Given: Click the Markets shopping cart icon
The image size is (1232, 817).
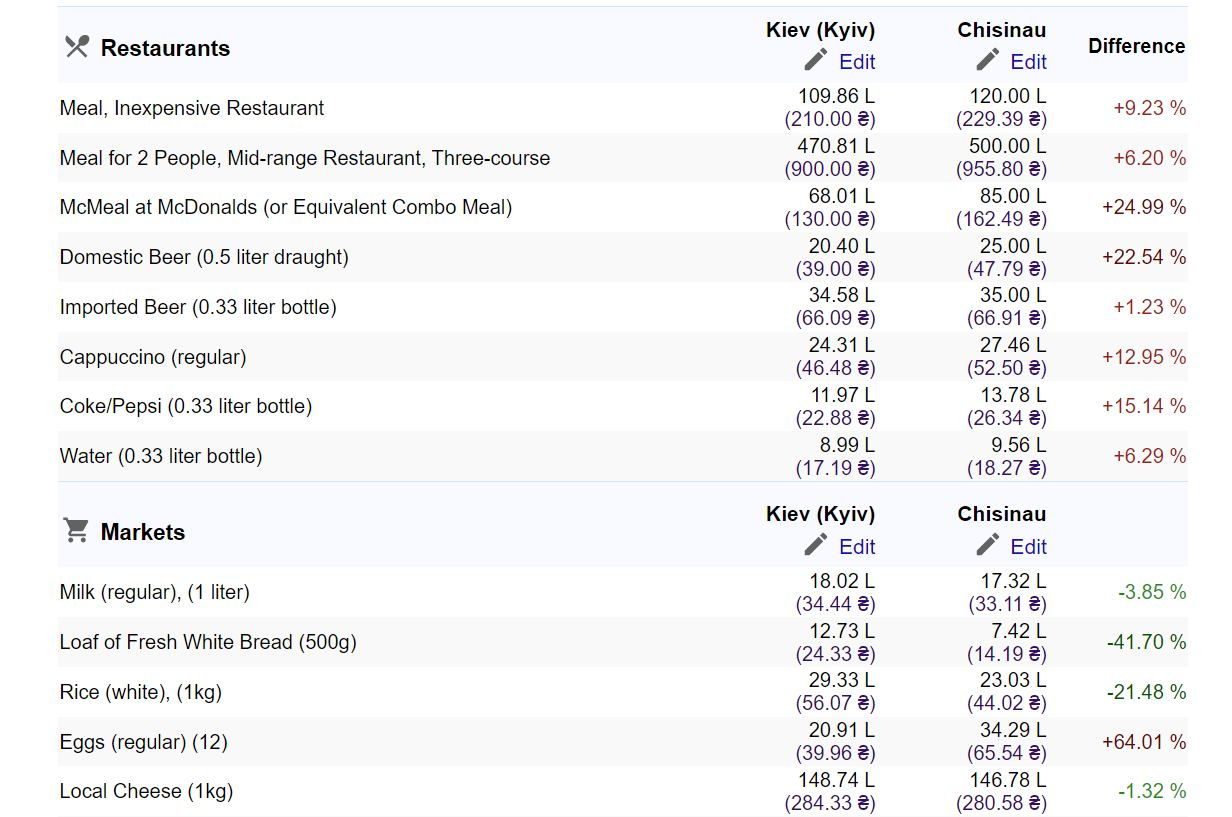Looking at the screenshot, I should click(x=77, y=530).
